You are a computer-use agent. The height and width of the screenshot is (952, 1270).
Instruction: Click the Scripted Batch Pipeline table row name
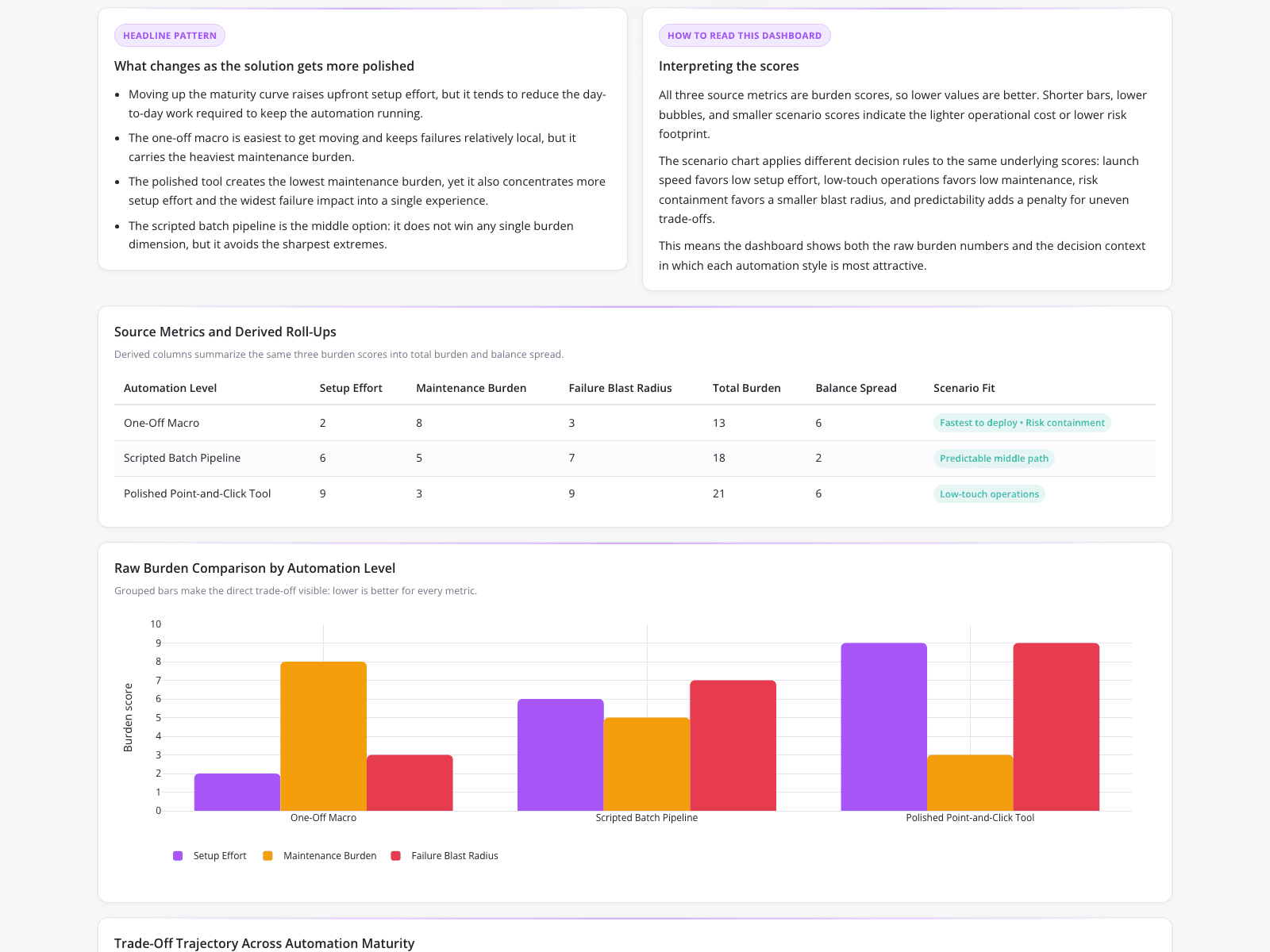click(182, 458)
